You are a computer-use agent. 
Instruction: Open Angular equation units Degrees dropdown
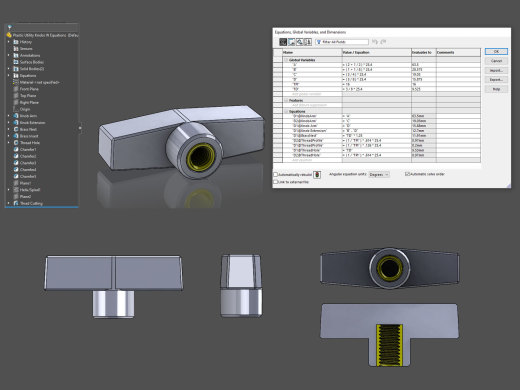379,175
